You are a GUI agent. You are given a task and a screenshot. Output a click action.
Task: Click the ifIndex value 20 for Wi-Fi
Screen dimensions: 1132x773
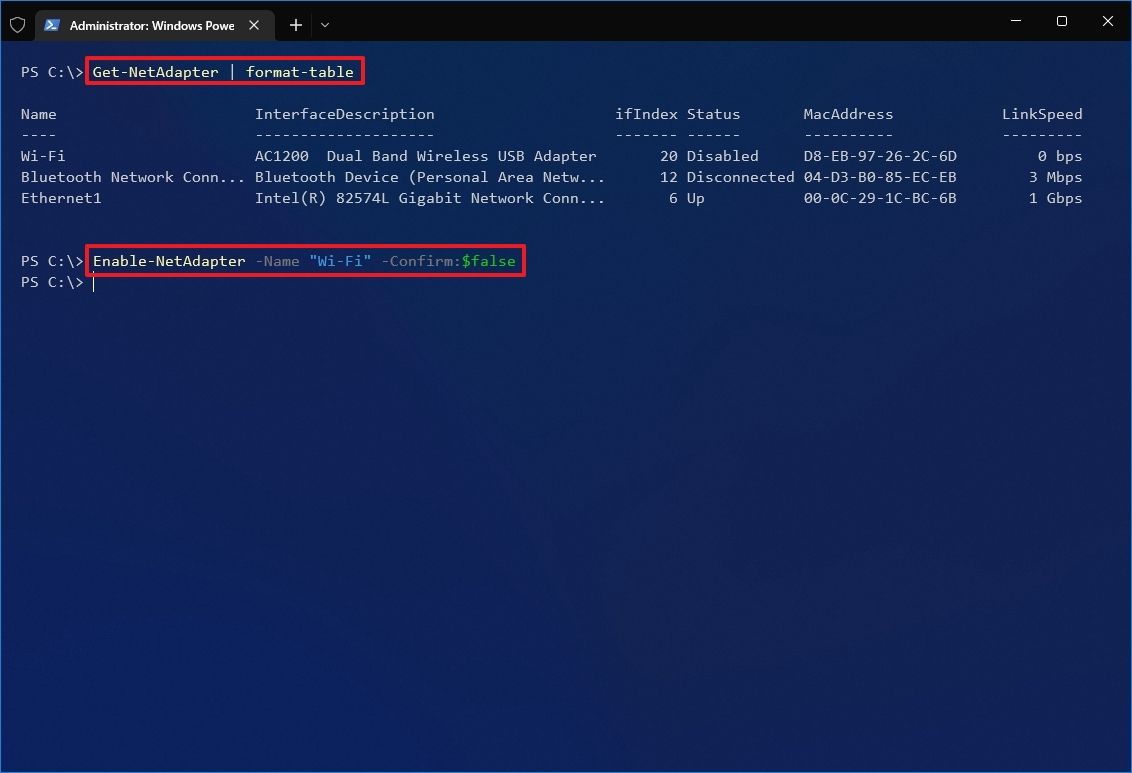click(671, 155)
